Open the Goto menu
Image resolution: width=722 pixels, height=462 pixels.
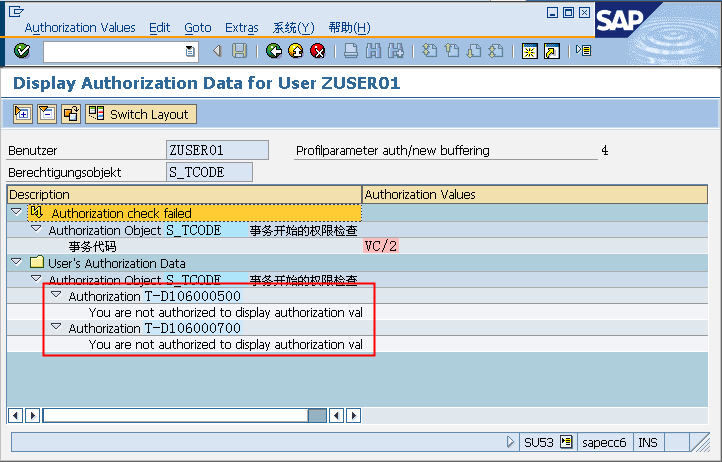tap(198, 28)
